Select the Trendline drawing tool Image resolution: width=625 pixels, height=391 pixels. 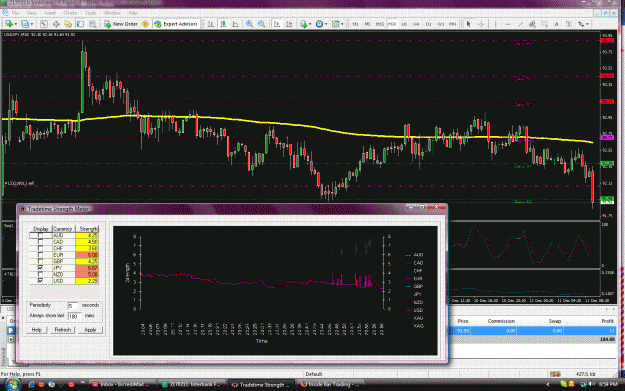click(x=520, y=24)
